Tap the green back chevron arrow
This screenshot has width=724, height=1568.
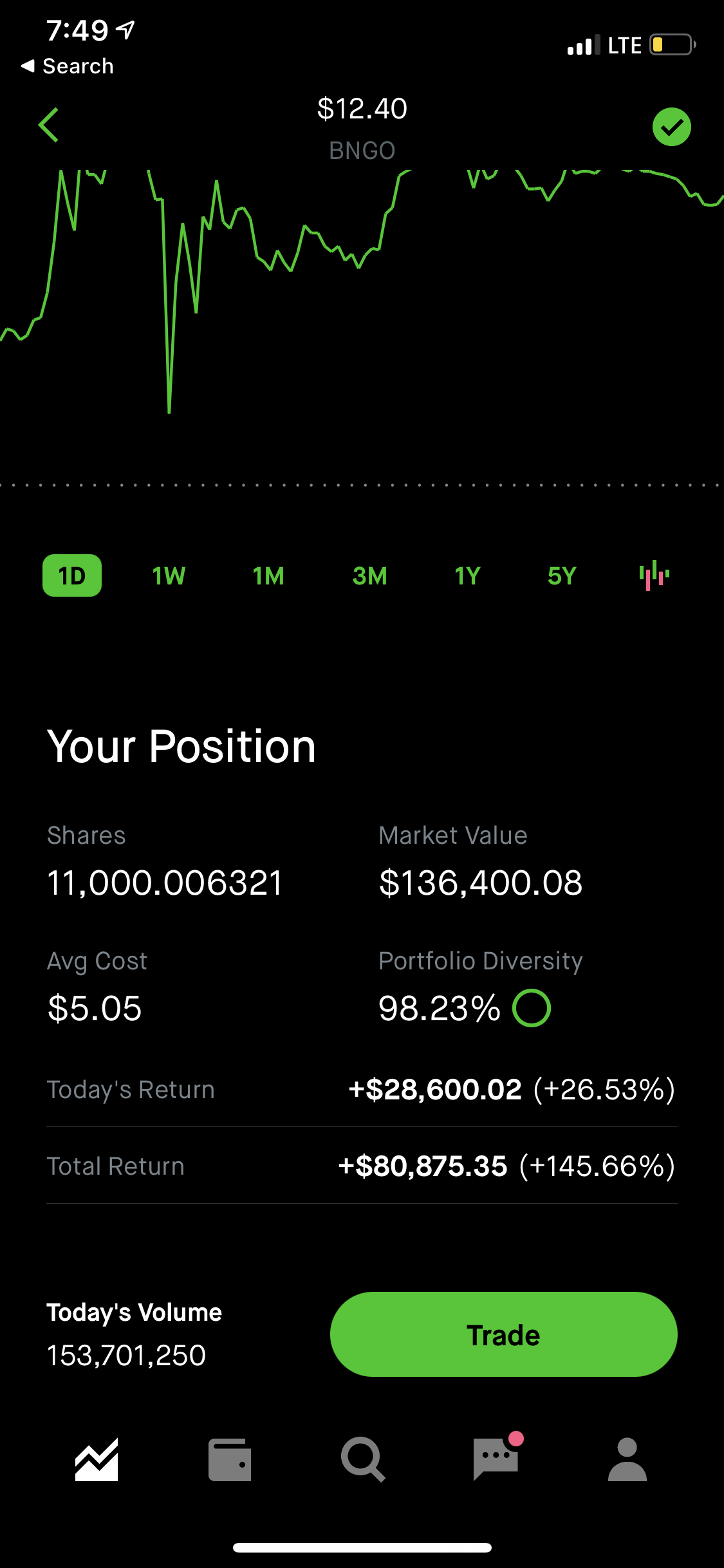[x=49, y=125]
